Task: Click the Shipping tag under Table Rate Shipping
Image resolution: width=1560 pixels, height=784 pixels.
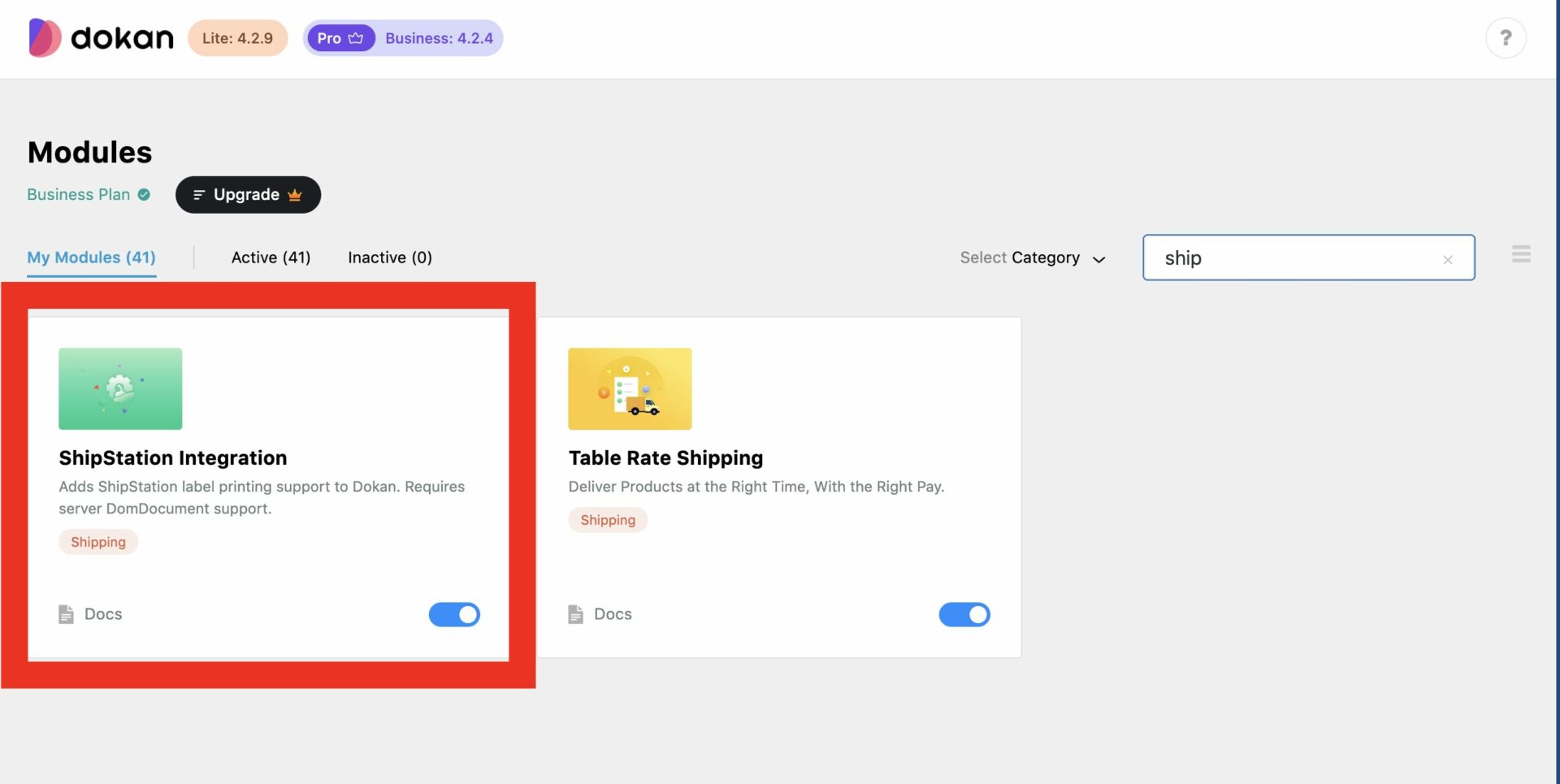Action: pos(608,520)
